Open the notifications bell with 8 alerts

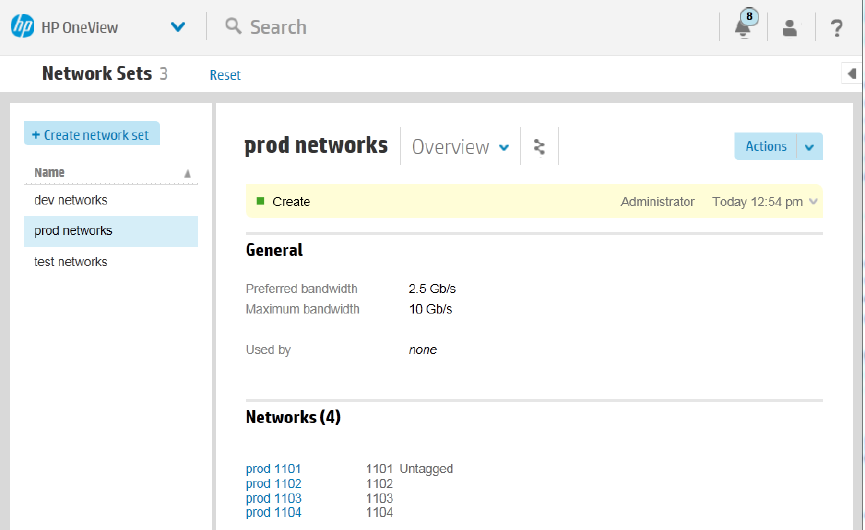744,25
